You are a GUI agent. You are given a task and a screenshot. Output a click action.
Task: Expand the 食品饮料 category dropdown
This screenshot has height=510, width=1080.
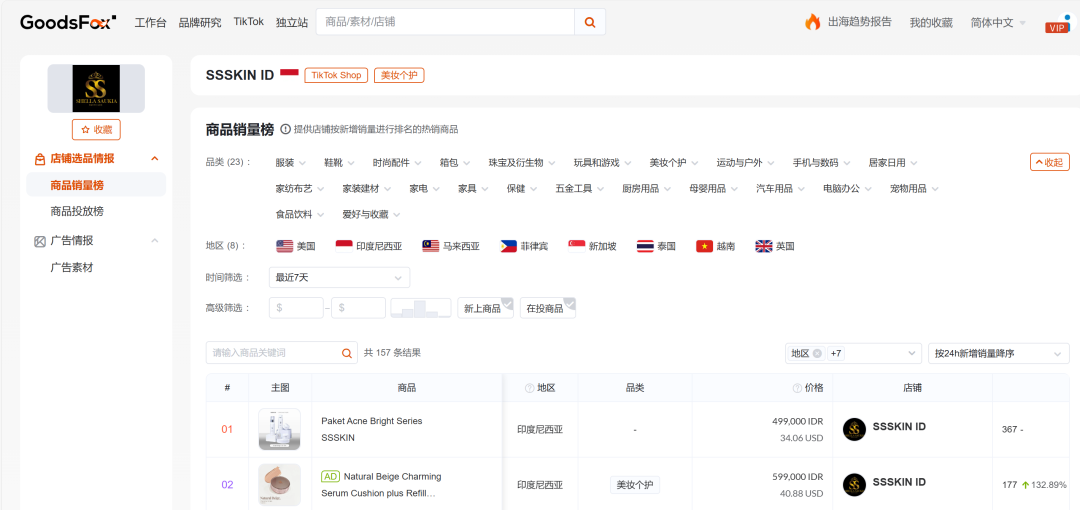tap(300, 214)
